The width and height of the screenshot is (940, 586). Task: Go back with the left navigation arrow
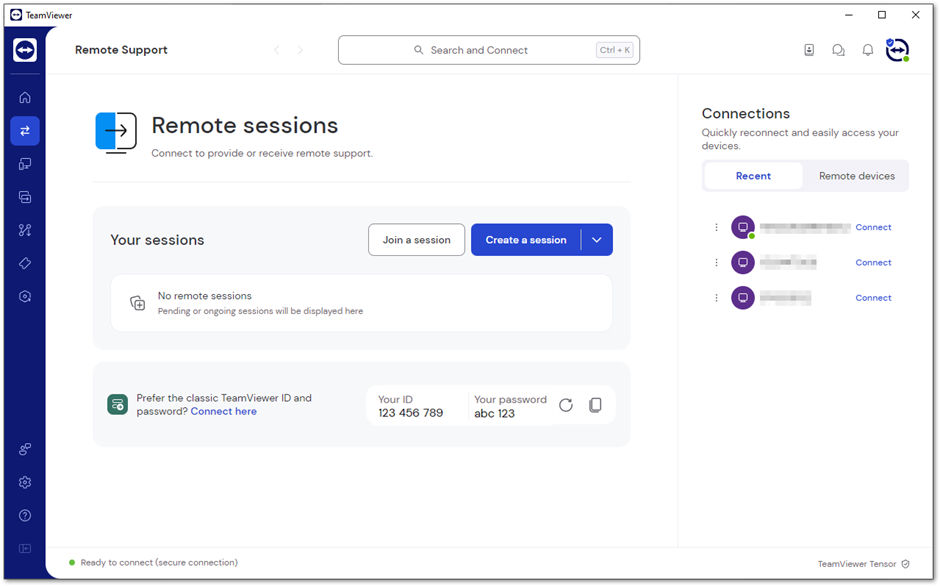(x=276, y=50)
